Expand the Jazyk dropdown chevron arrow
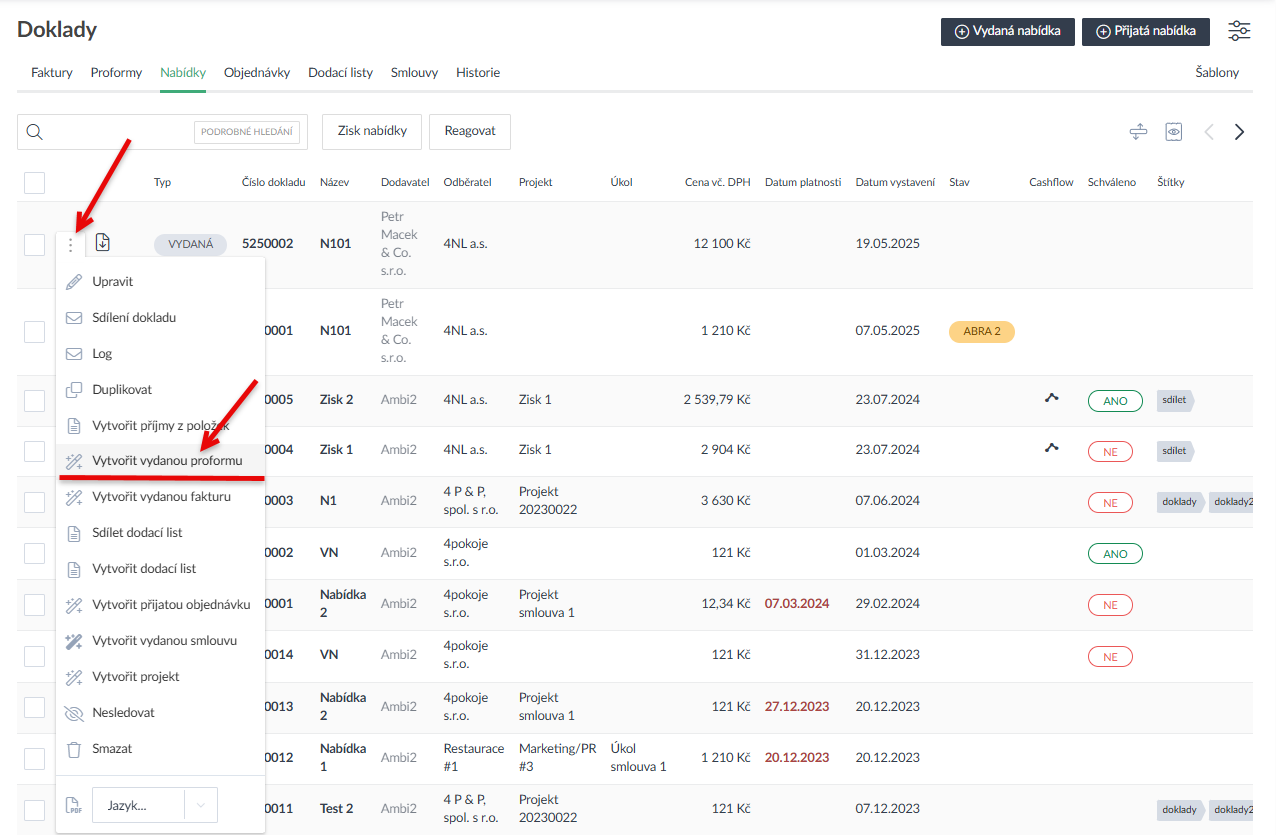 (201, 806)
